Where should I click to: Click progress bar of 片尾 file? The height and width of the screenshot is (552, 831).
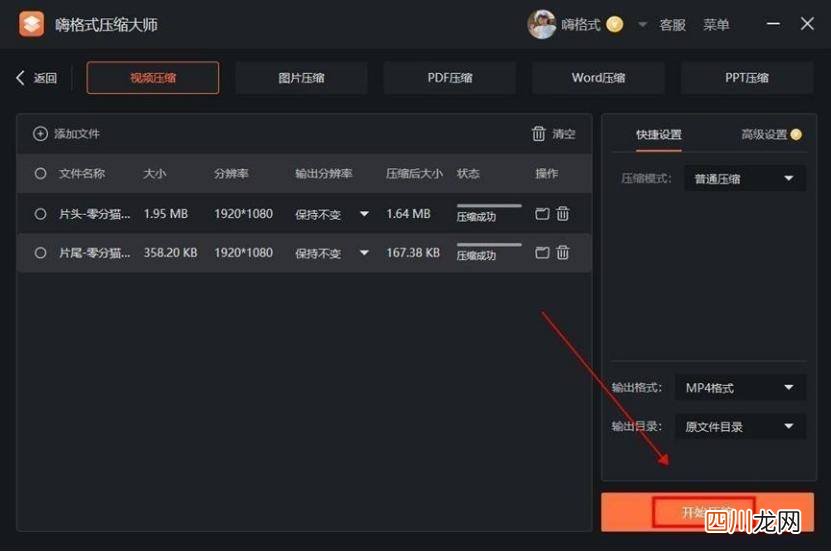pyautogui.click(x=489, y=245)
